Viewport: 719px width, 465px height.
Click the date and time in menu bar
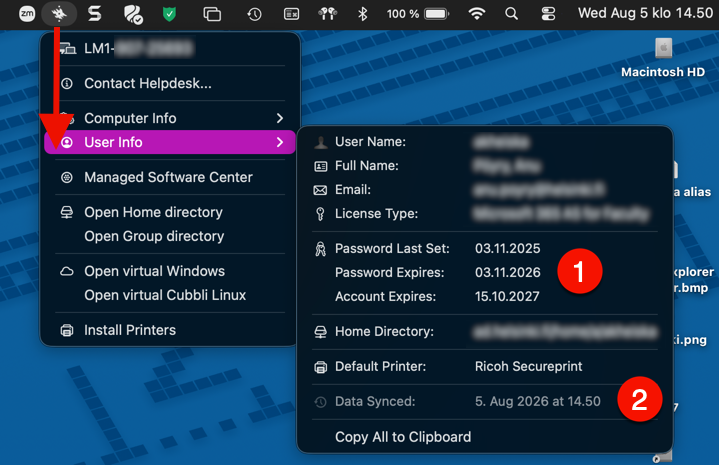point(645,13)
